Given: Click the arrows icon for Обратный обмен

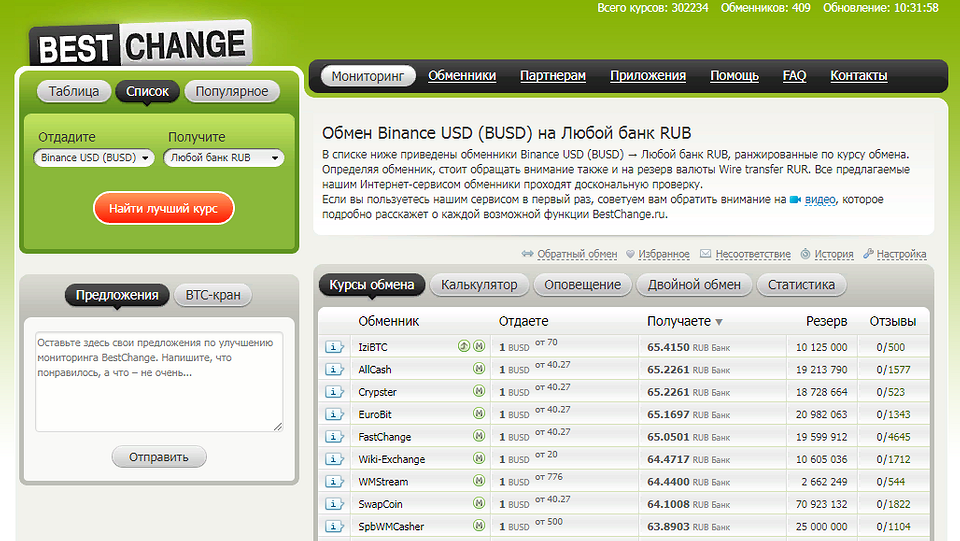Looking at the screenshot, I should (528, 255).
